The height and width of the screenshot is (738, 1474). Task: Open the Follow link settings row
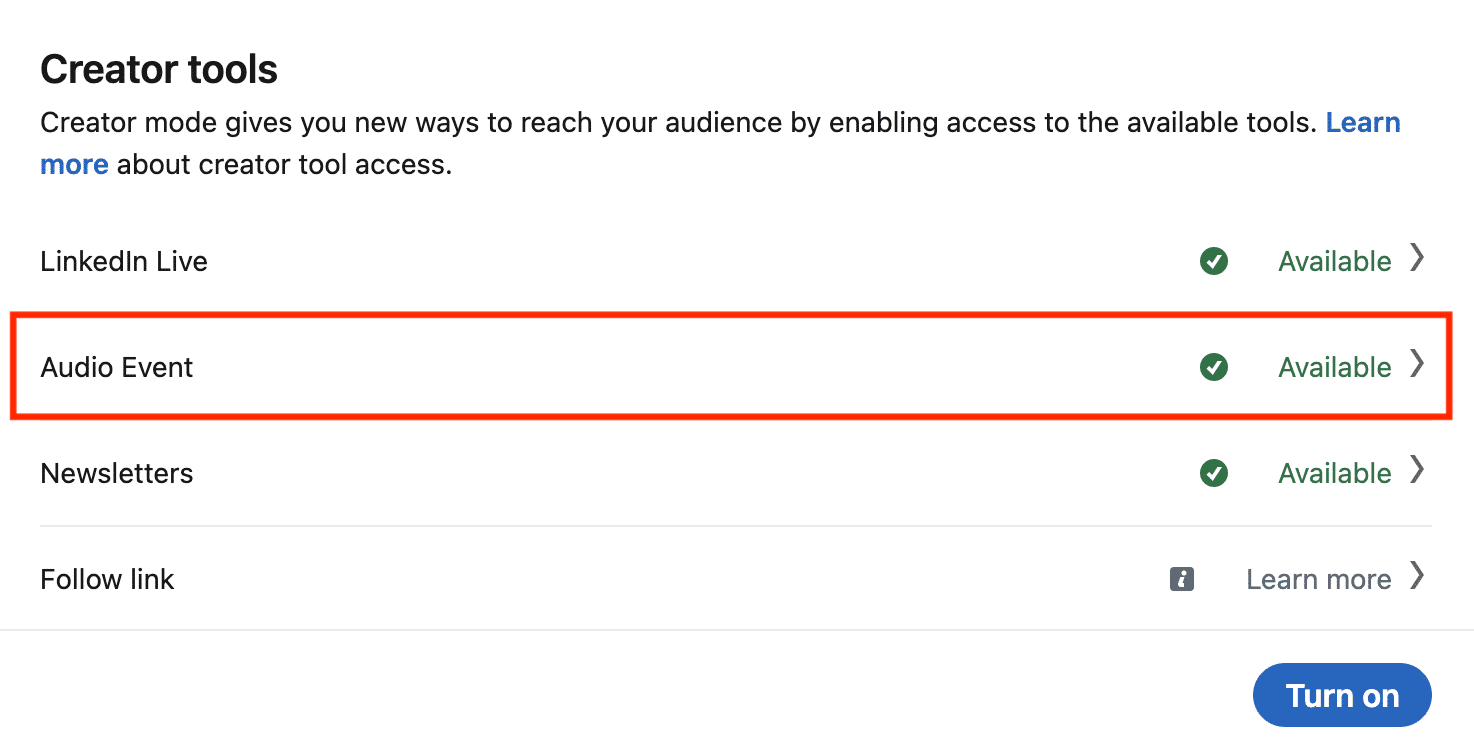click(x=700, y=579)
